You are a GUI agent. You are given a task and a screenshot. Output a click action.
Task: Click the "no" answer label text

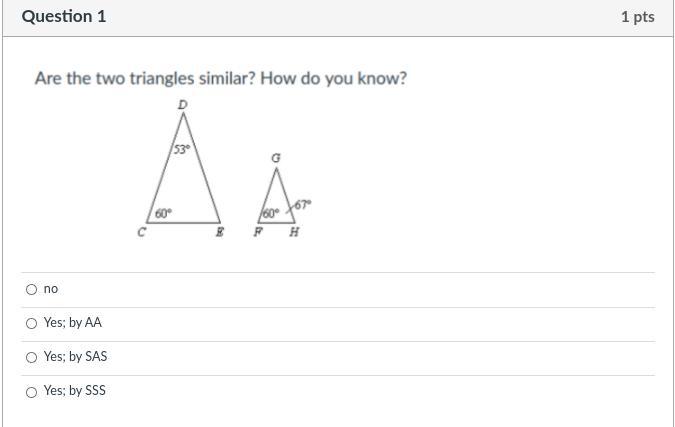[x=51, y=289]
